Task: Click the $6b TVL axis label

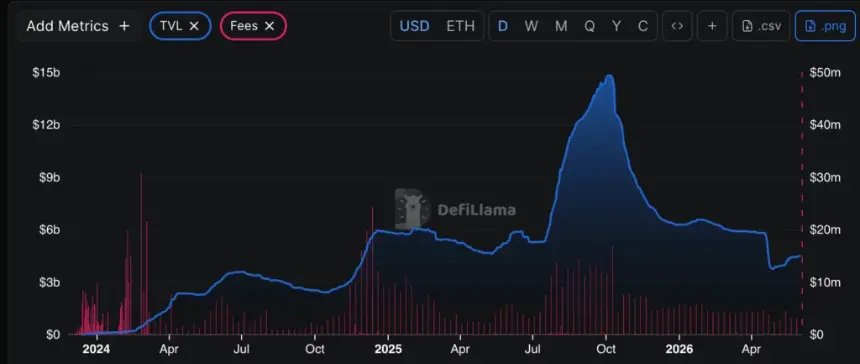Action: tap(48, 230)
